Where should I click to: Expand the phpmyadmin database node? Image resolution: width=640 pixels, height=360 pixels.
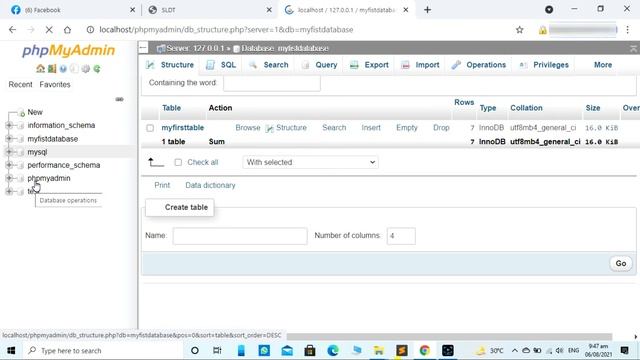click(x=9, y=178)
